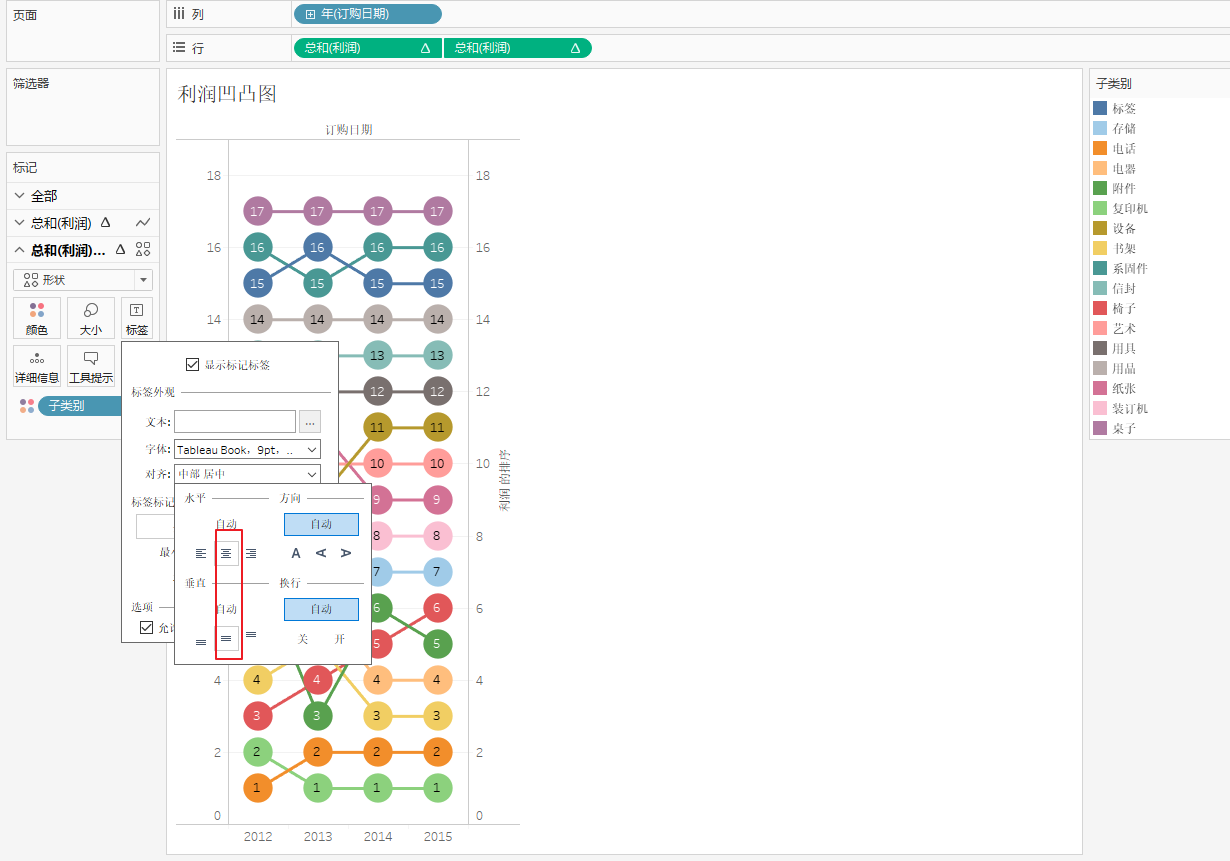The height and width of the screenshot is (861, 1230).
Task: Click the 椅子 legend color swatch
Action: (x=1100, y=308)
